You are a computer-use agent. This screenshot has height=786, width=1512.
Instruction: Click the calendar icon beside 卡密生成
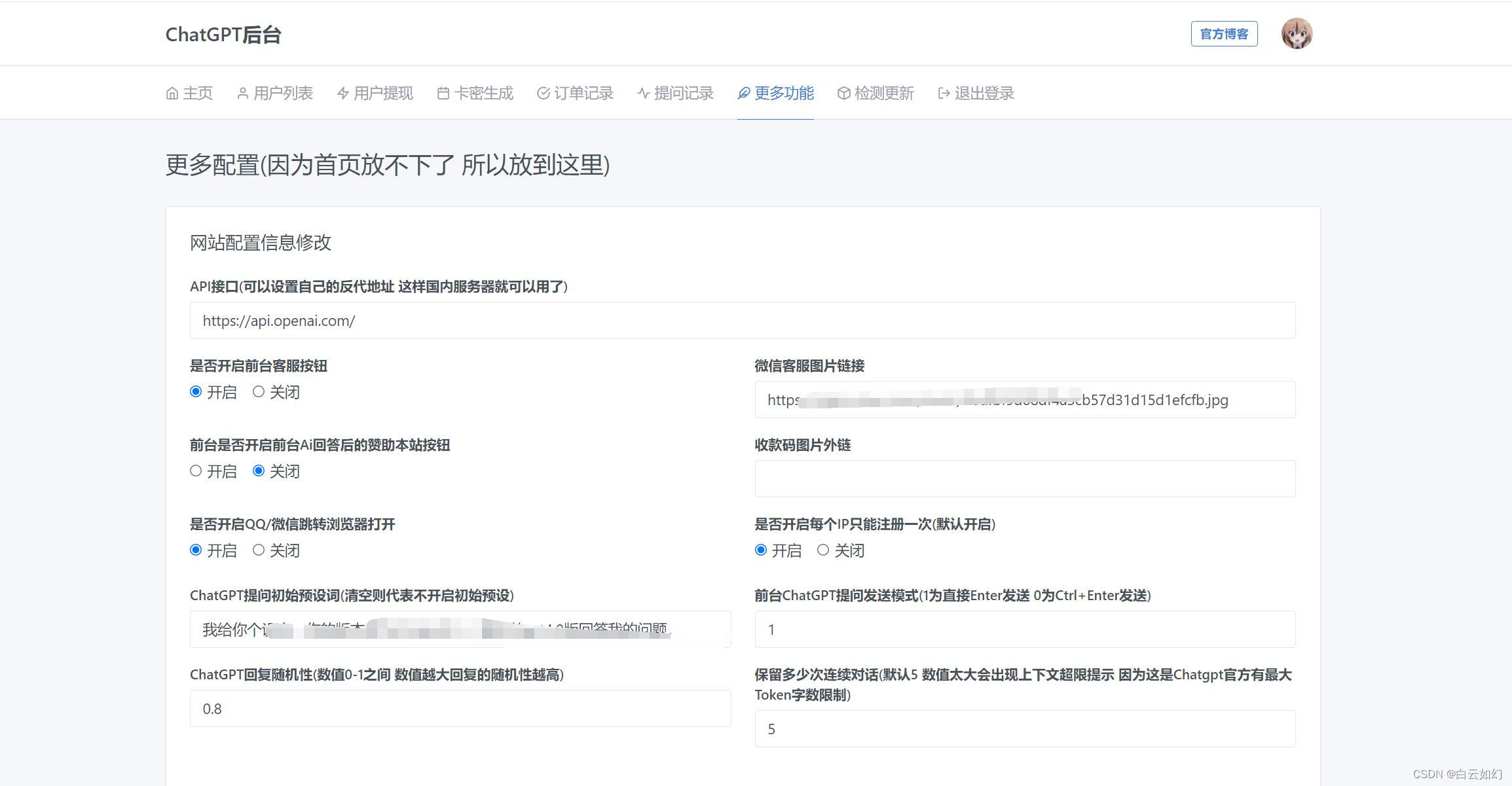443,94
